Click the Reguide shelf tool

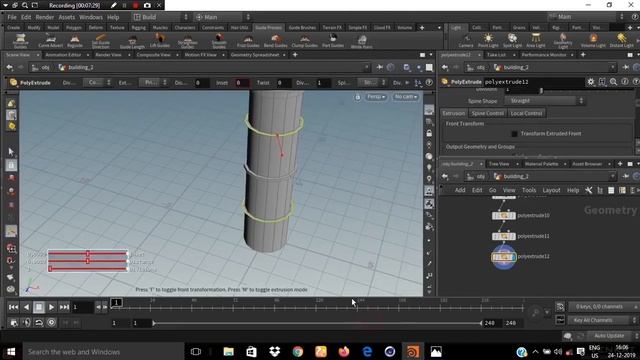click(x=74, y=40)
